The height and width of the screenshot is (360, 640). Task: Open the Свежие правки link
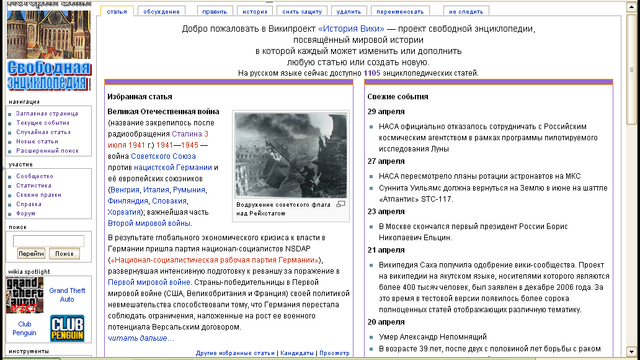point(39,195)
